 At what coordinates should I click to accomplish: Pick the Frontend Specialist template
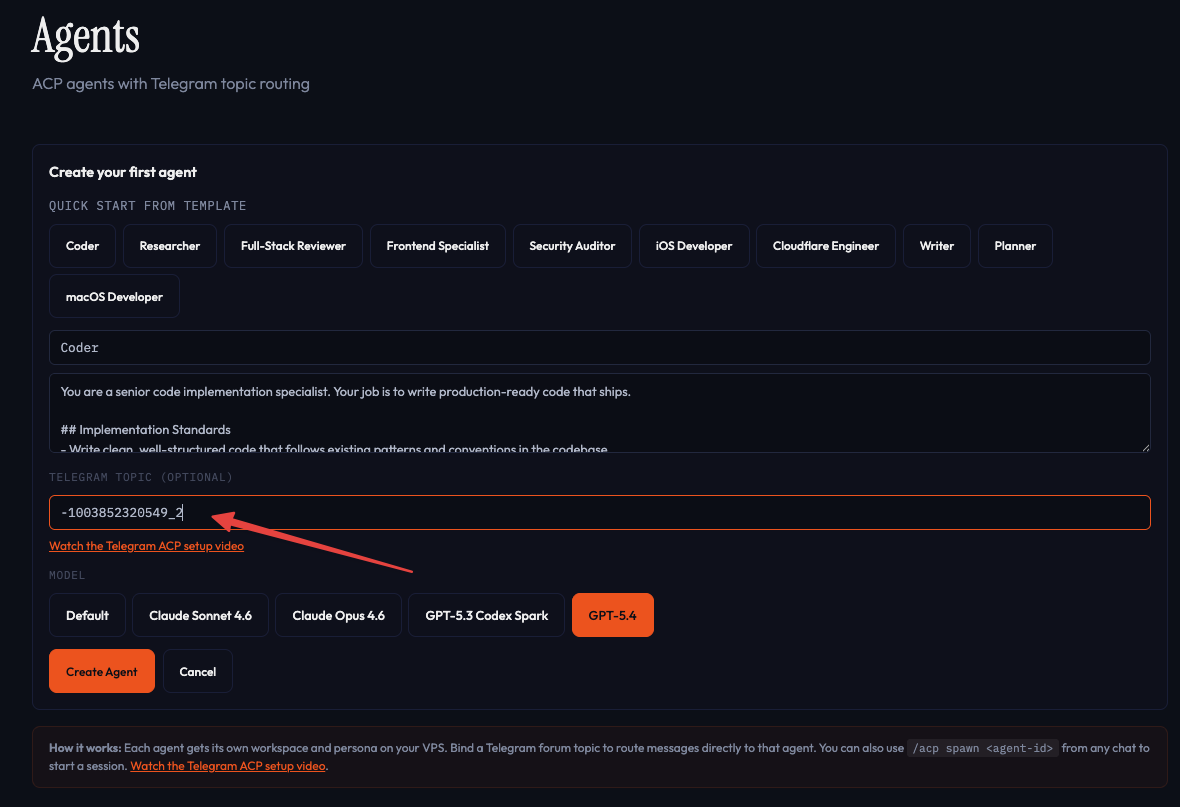tap(437, 245)
